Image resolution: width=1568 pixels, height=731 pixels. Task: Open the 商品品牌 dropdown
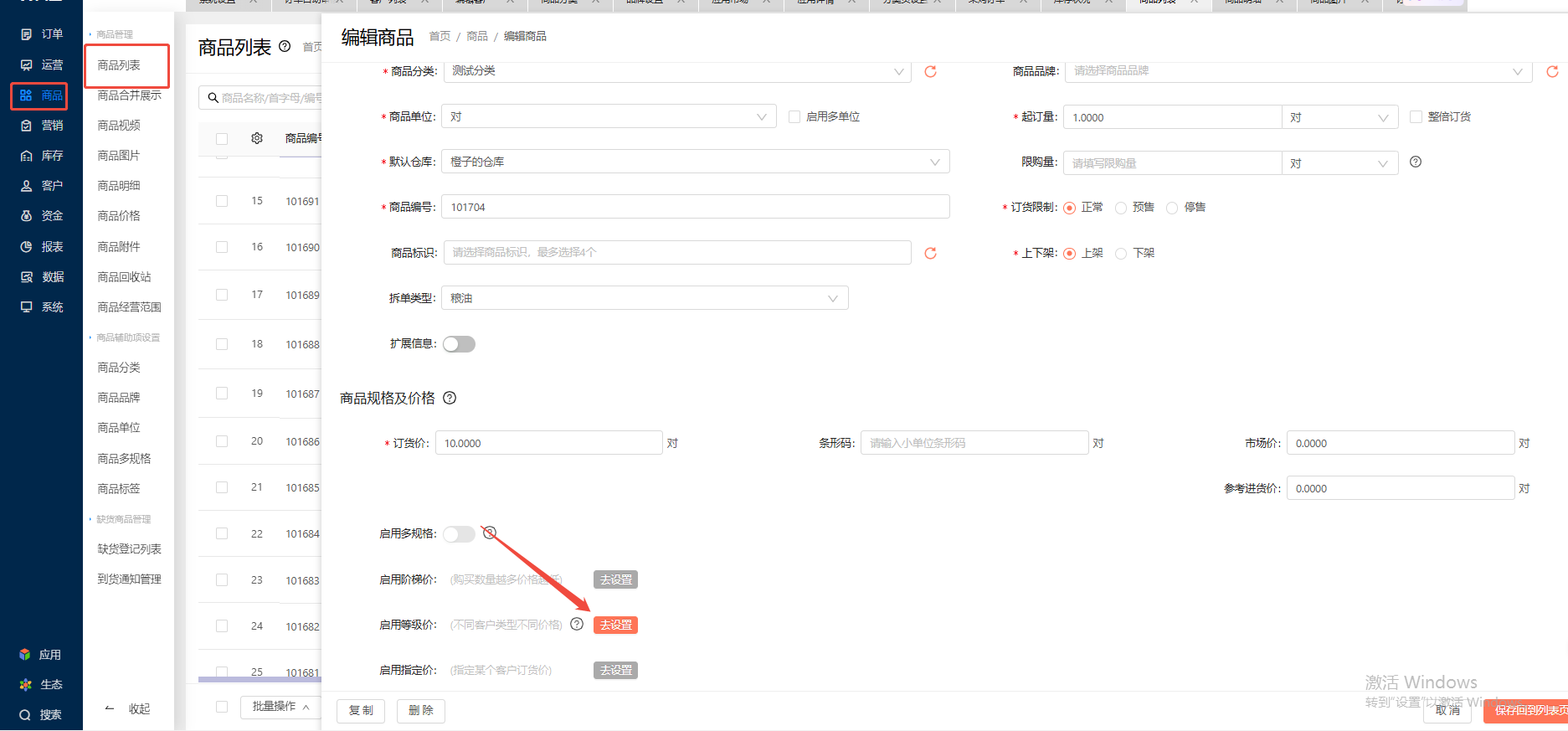tap(1298, 71)
